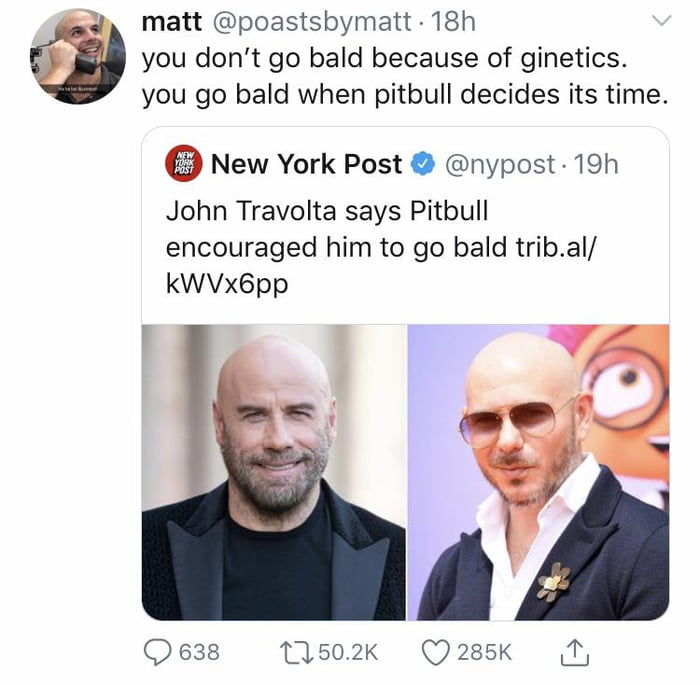
Task: Open the trib.al/kWVx6pp link
Action: click(x=381, y=265)
